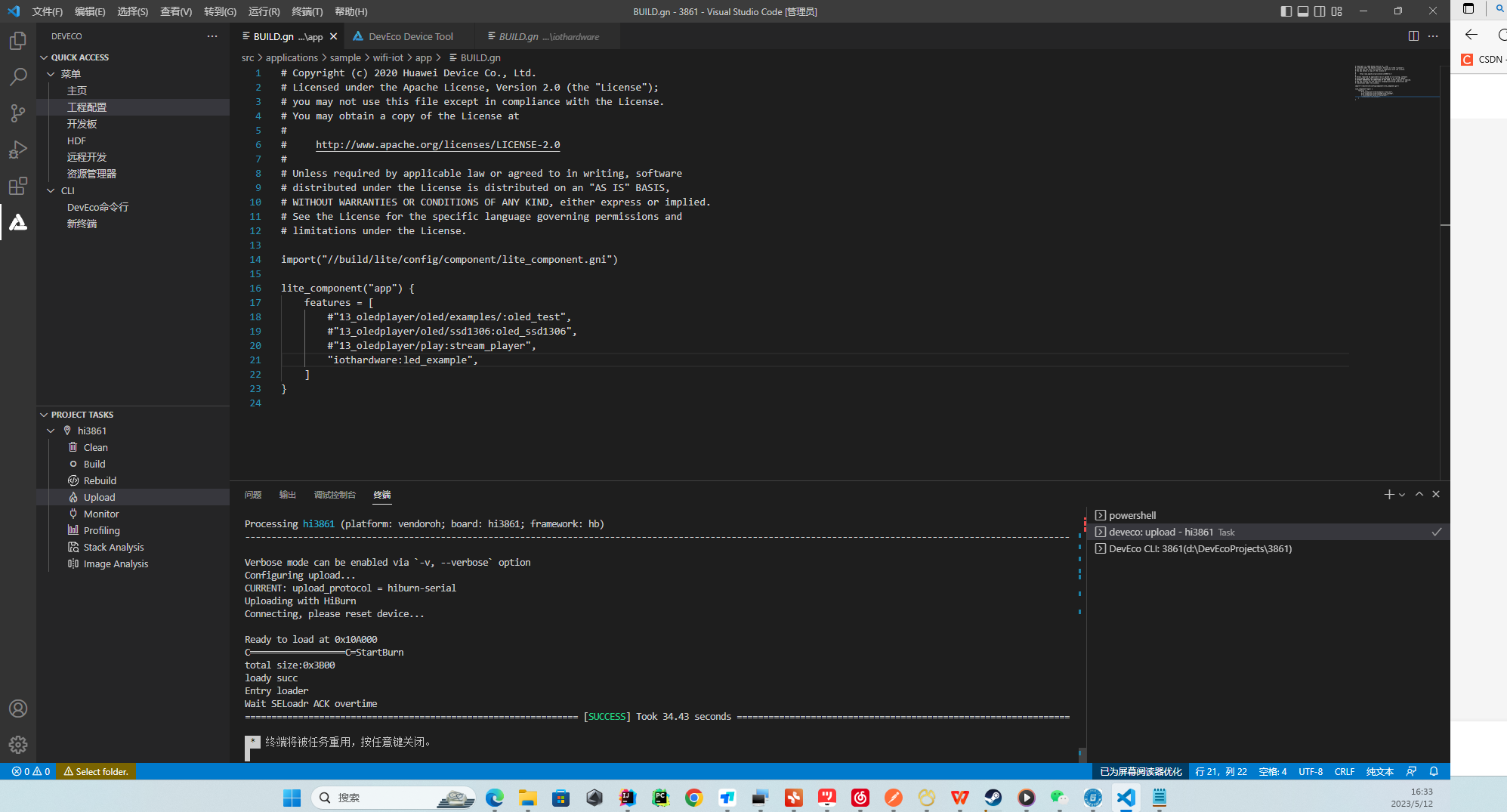Open the Source Control view
The width and height of the screenshot is (1507, 812).
click(x=18, y=113)
